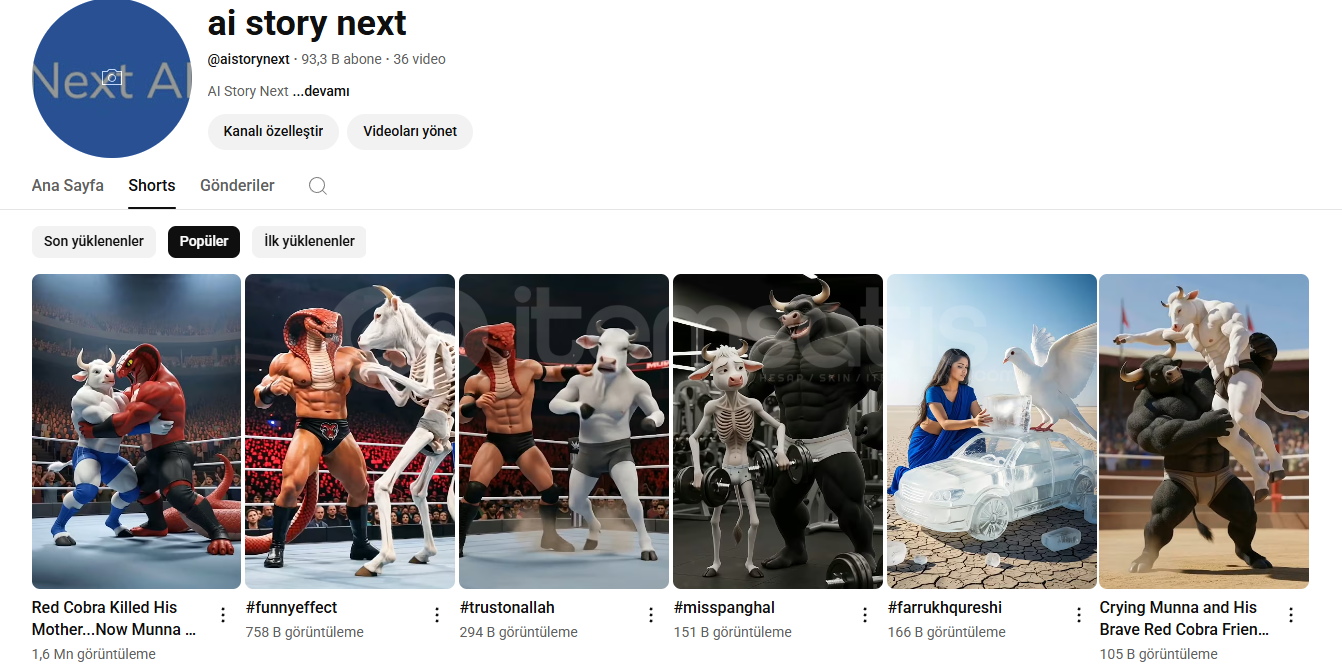Viewport: 1342px width, 670px height.
Task: Open three-dot menu for #farrukhqureshi short
Action: [x=1079, y=615]
